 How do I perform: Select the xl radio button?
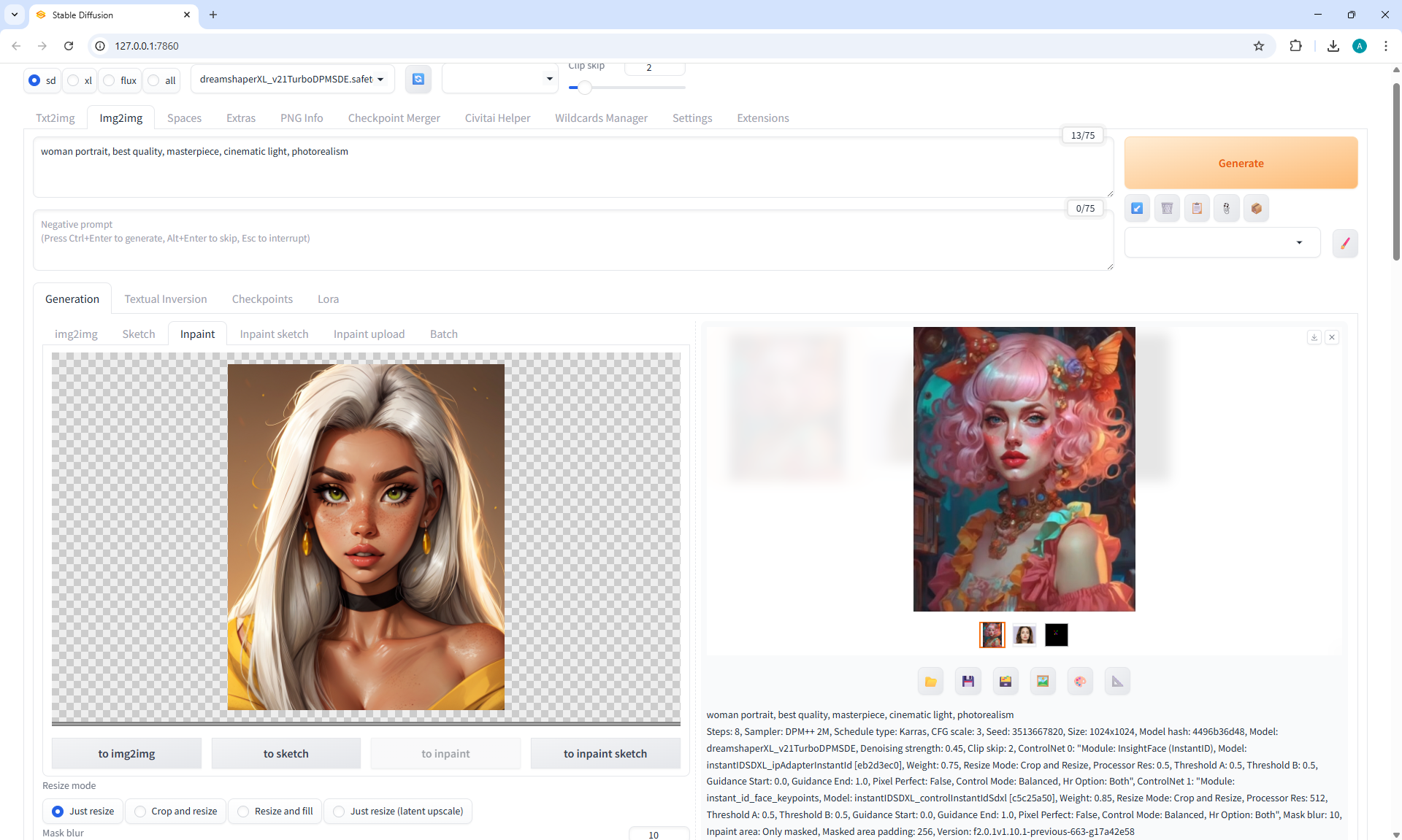pyautogui.click(x=74, y=80)
